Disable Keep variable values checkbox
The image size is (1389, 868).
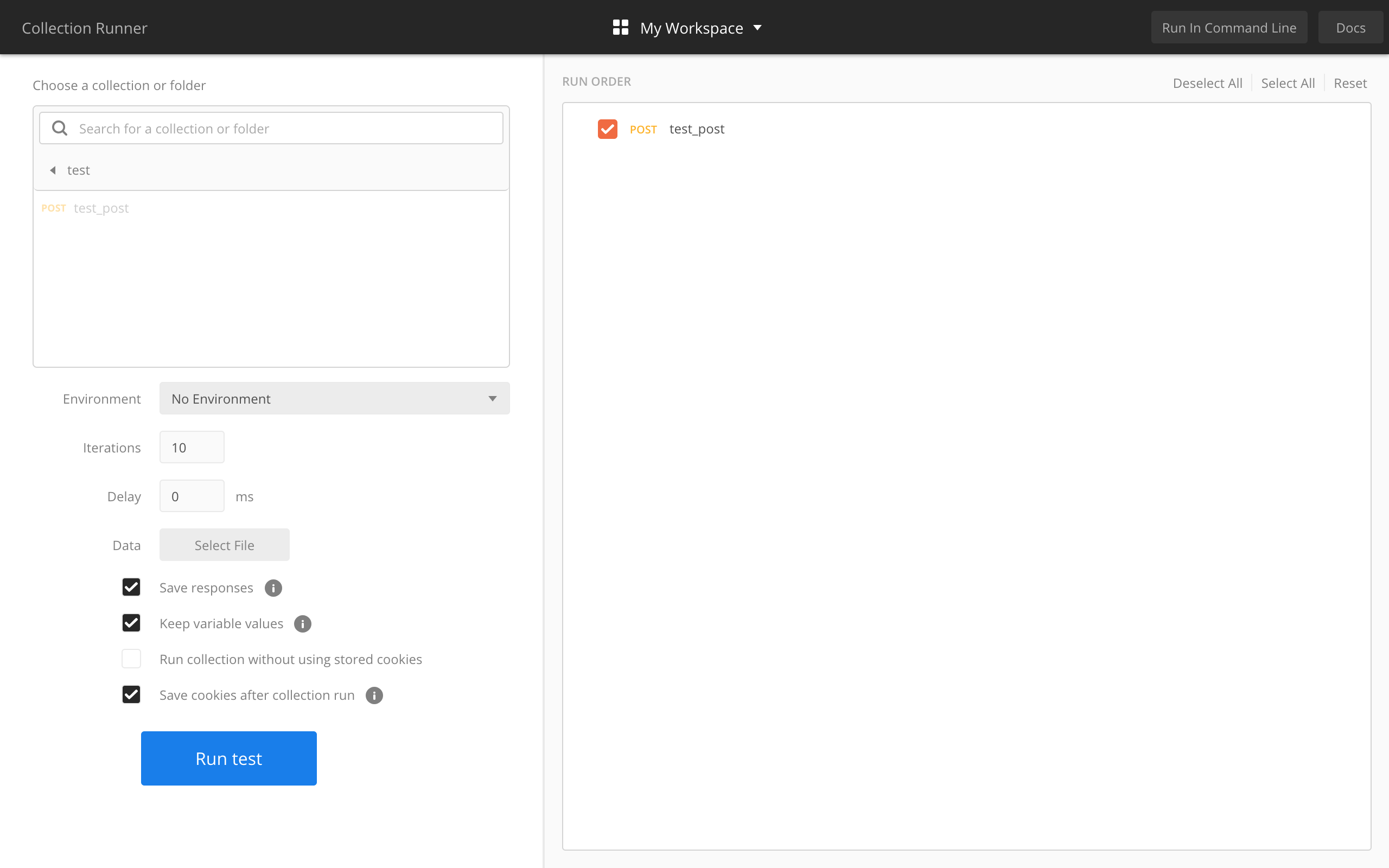click(x=131, y=623)
